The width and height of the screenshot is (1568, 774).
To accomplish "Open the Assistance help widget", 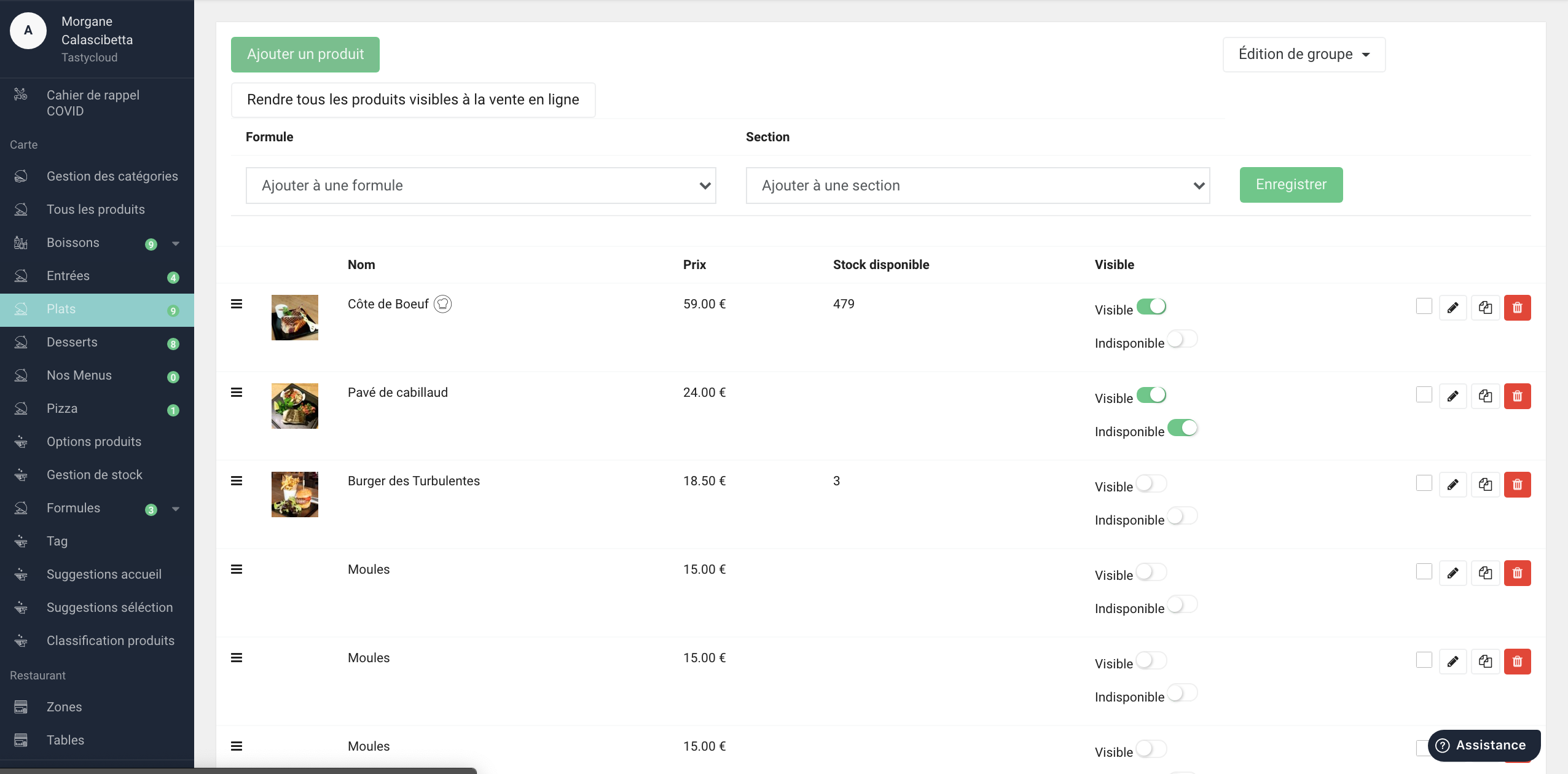I will tap(1484, 745).
